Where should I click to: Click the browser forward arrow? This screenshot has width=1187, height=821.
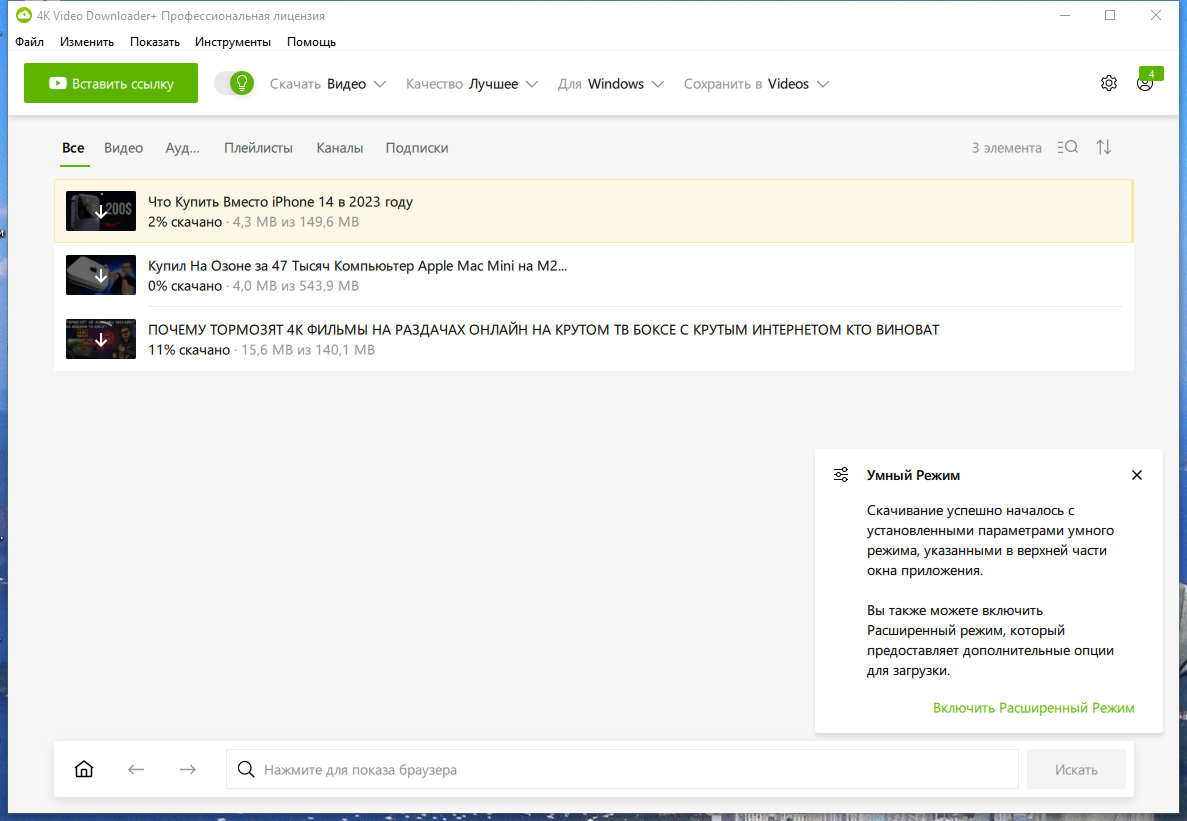188,770
